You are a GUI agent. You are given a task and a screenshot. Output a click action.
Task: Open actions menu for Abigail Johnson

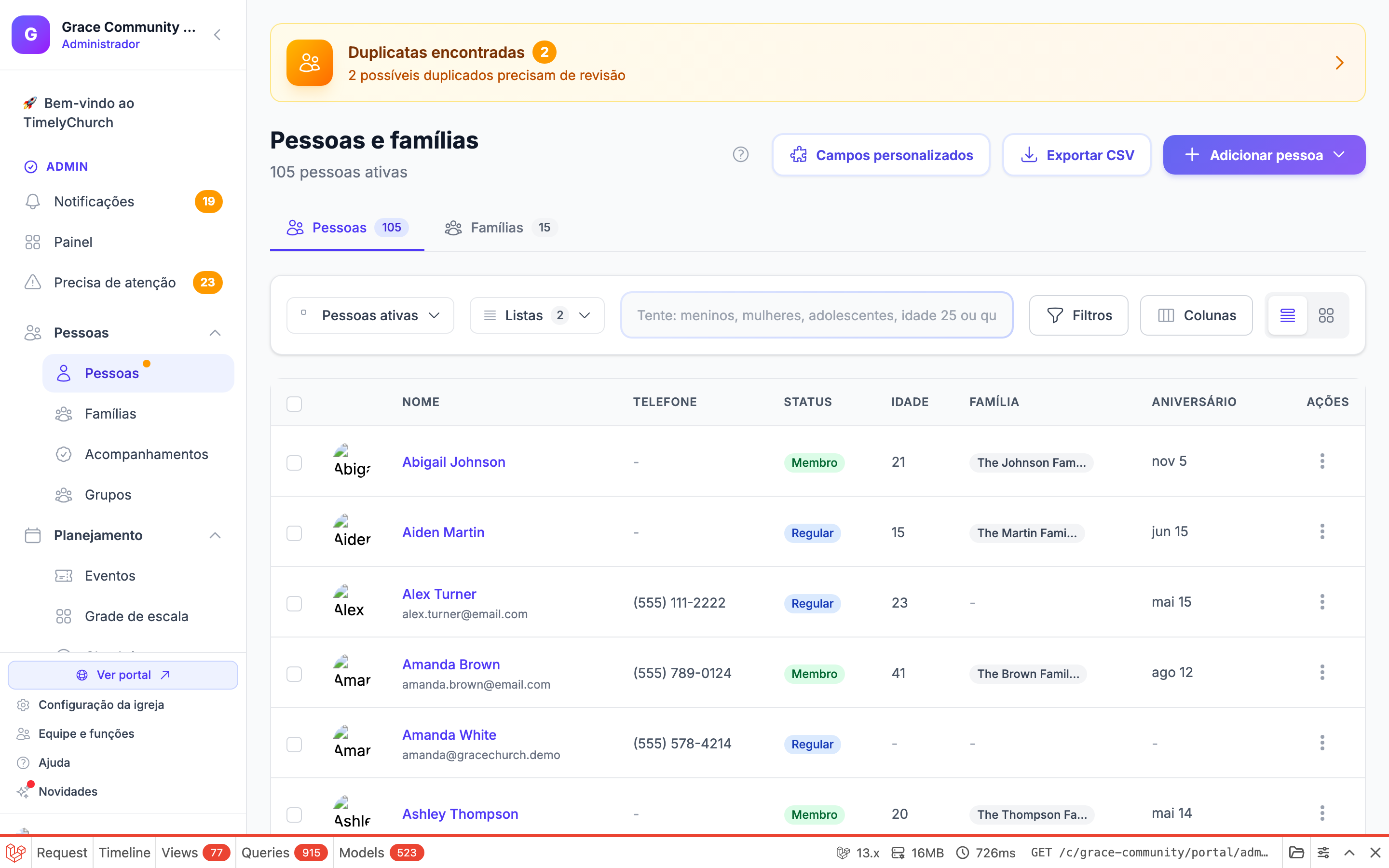point(1322,461)
